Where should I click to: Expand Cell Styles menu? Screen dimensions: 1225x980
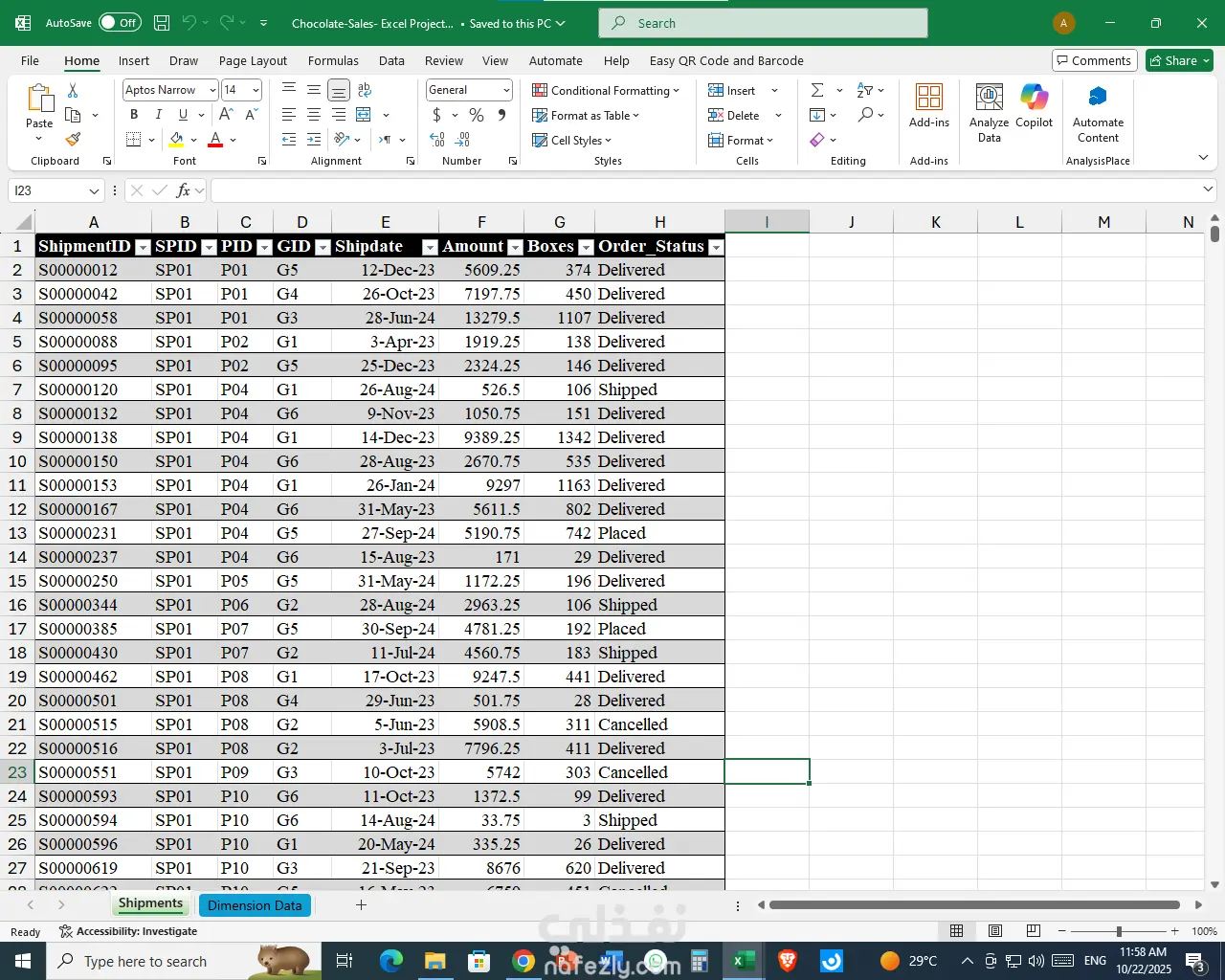(x=572, y=140)
